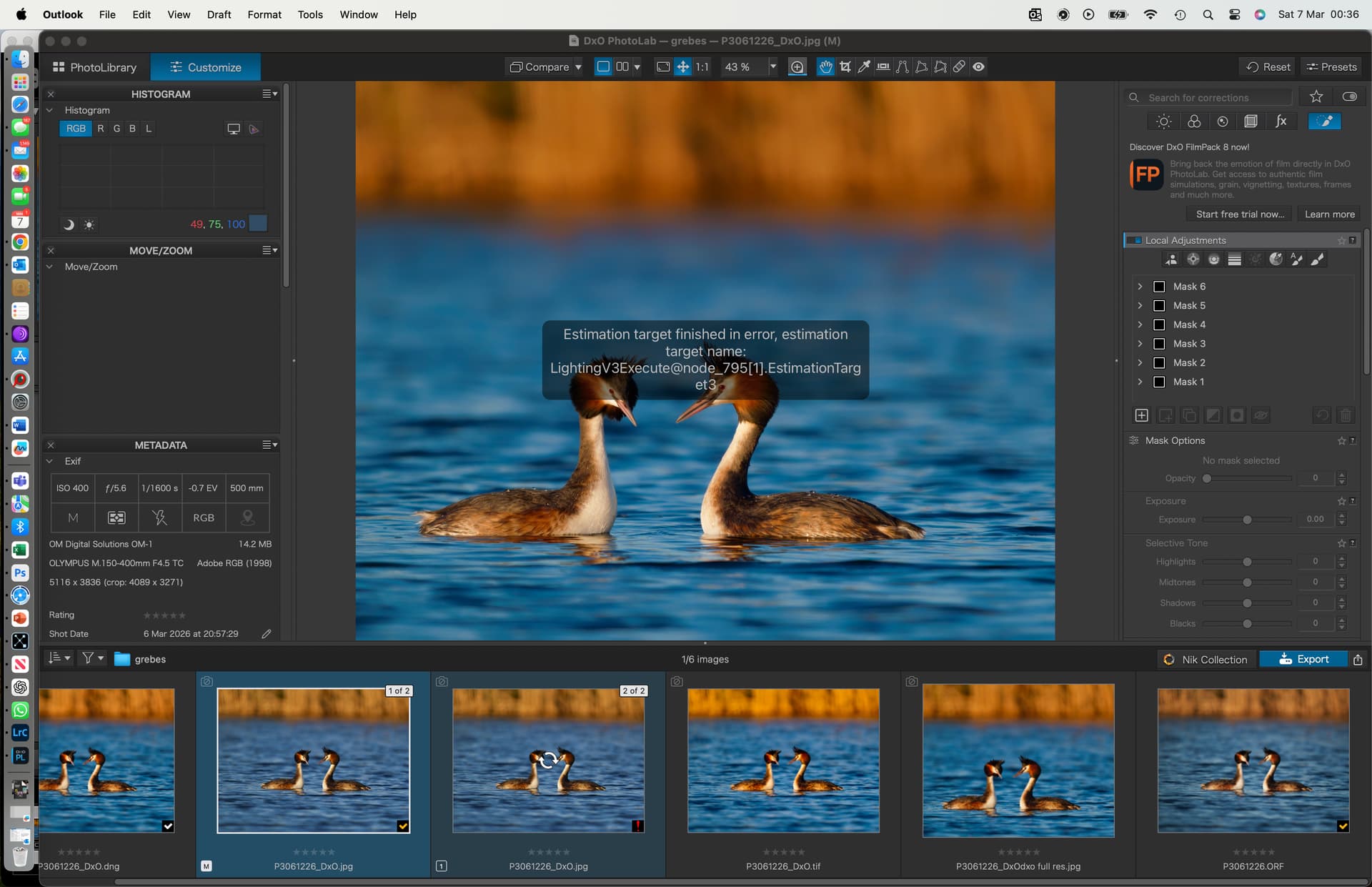Click the Learn more button

tap(1329, 214)
